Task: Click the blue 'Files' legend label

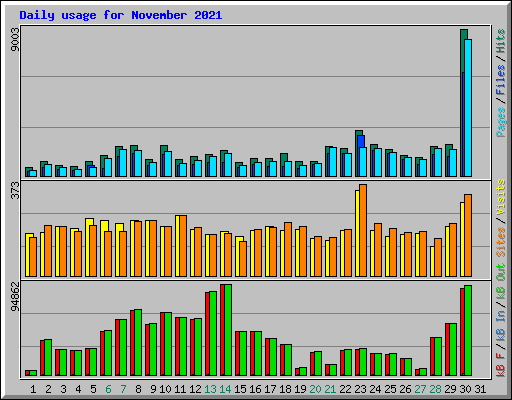Action: pyautogui.click(x=500, y=80)
